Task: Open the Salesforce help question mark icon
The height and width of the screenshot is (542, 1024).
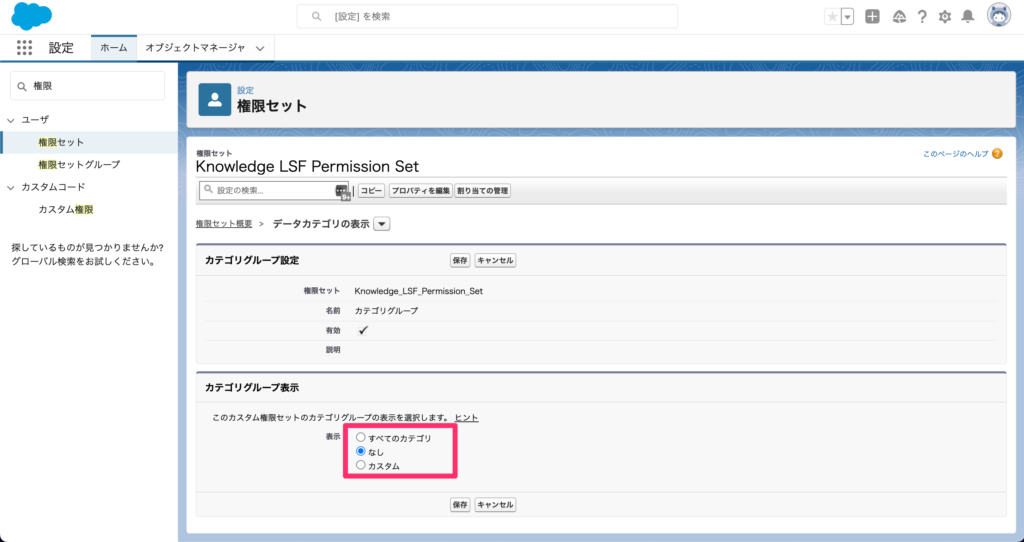Action: pos(922,16)
